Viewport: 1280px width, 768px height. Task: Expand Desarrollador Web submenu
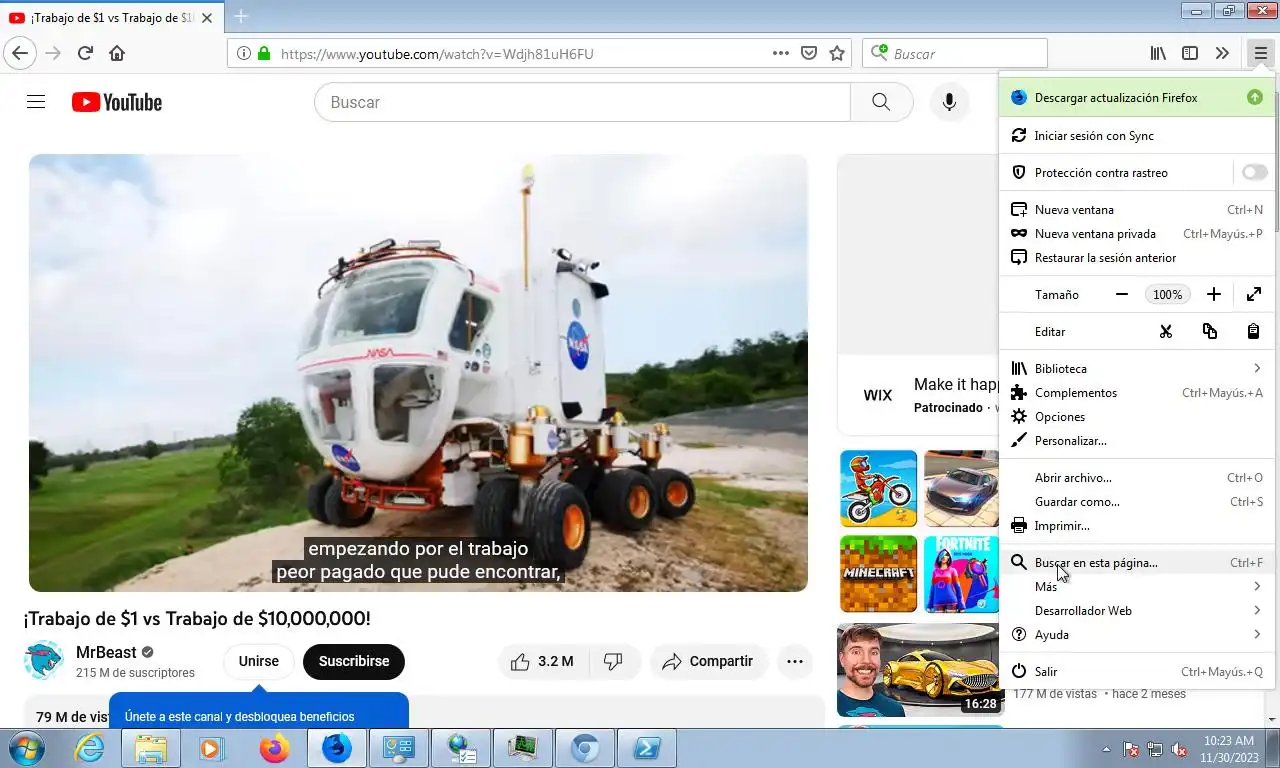[1137, 610]
